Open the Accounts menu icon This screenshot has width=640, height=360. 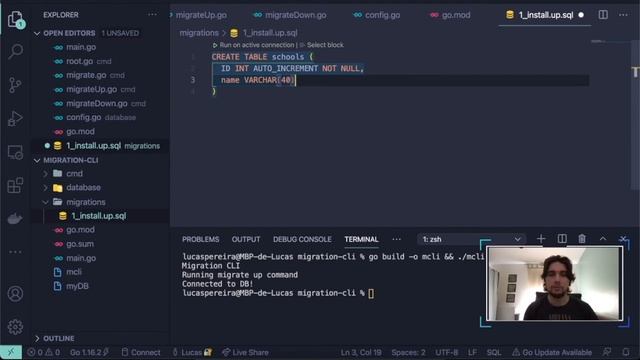click(16, 294)
